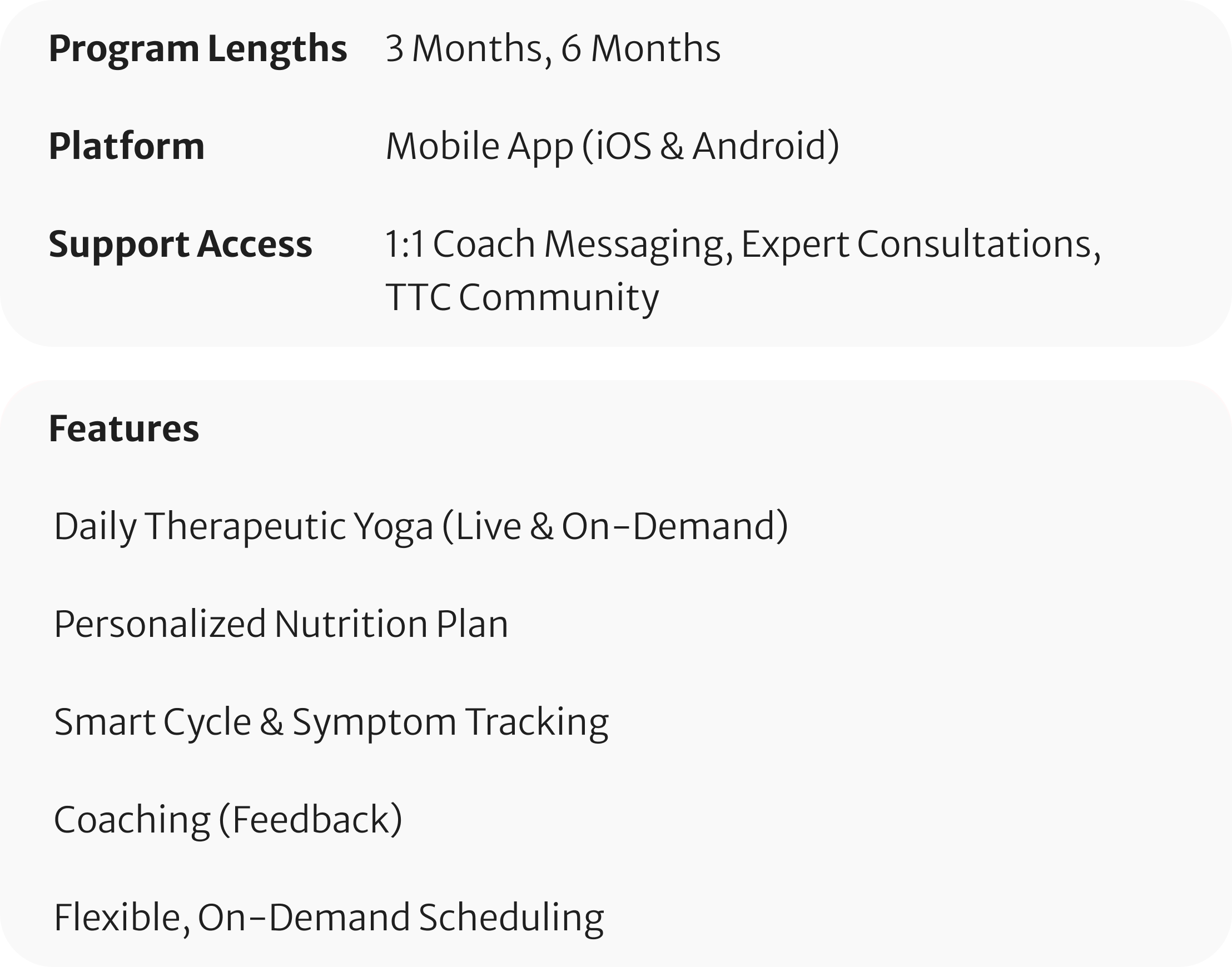Click the word Nutrition in features list

click(351, 624)
